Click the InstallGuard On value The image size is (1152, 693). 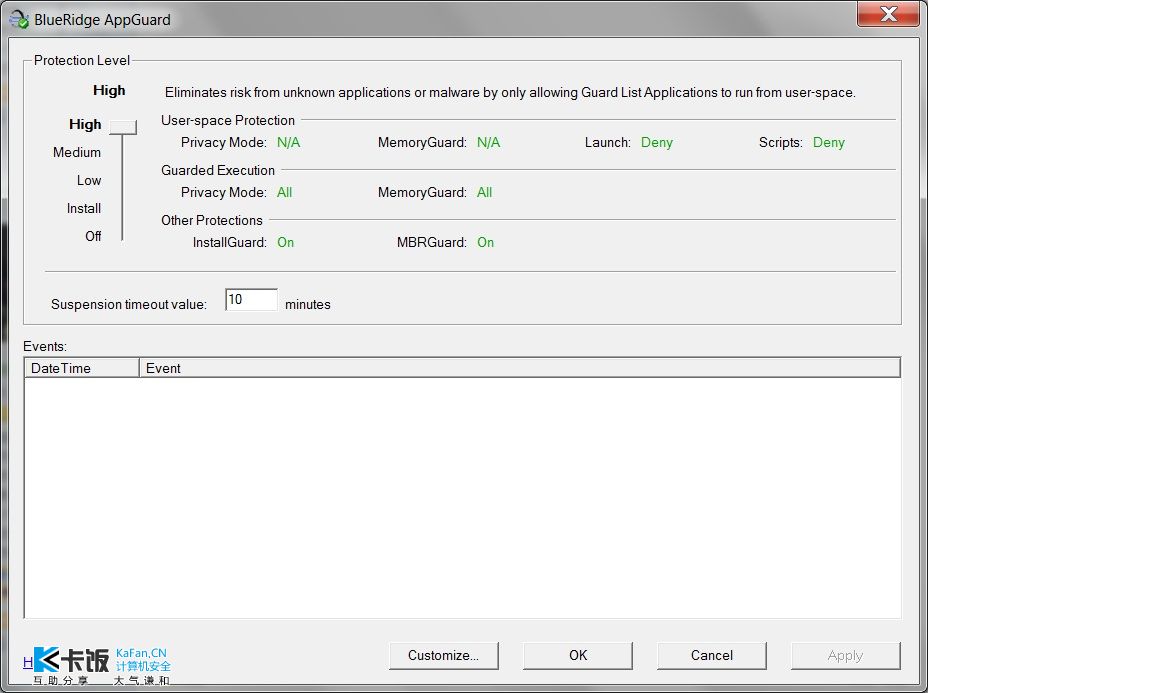coord(285,243)
